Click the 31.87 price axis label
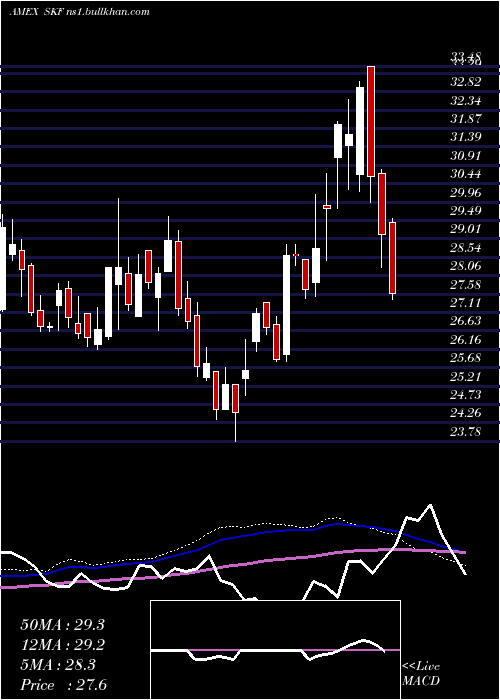500x700 pixels. pos(466,119)
